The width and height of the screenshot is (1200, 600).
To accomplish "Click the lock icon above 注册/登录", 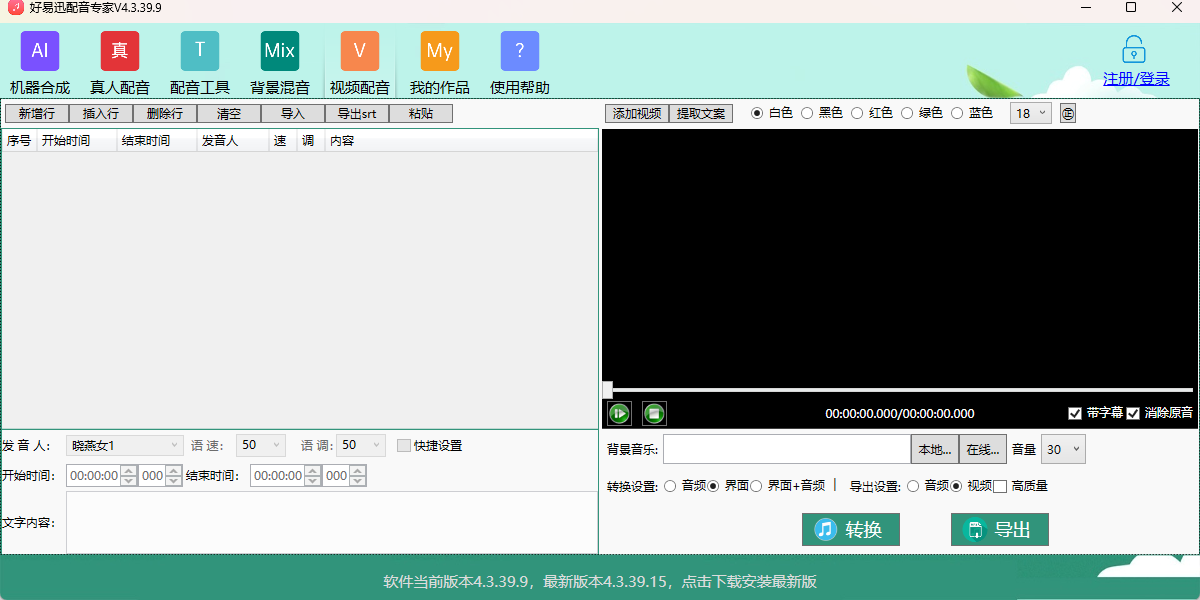I will (x=1133, y=48).
